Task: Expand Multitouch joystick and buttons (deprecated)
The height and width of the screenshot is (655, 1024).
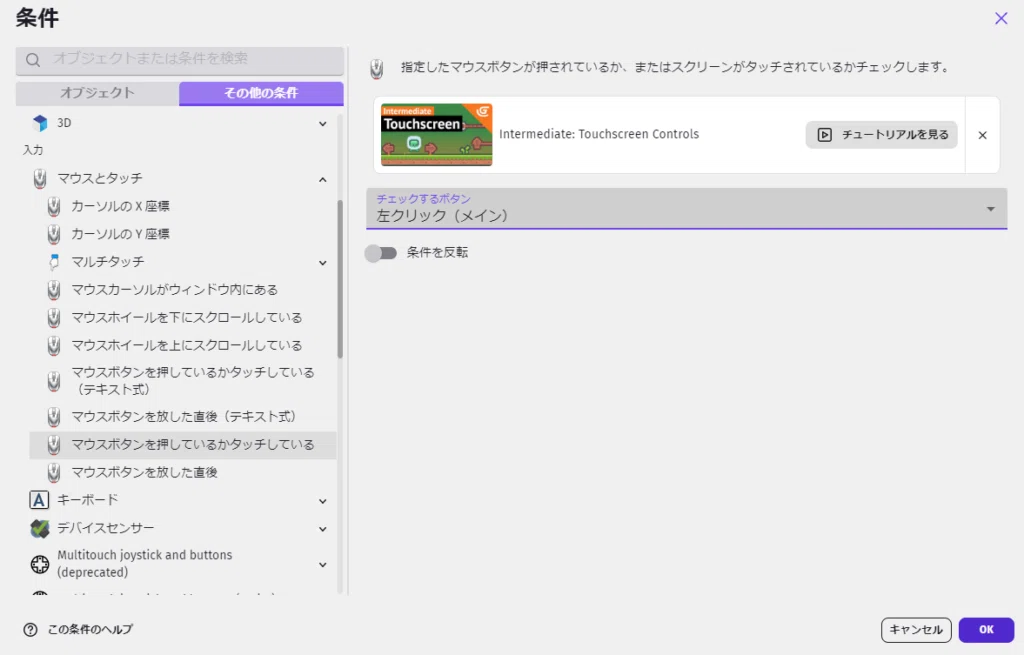Action: click(323, 564)
